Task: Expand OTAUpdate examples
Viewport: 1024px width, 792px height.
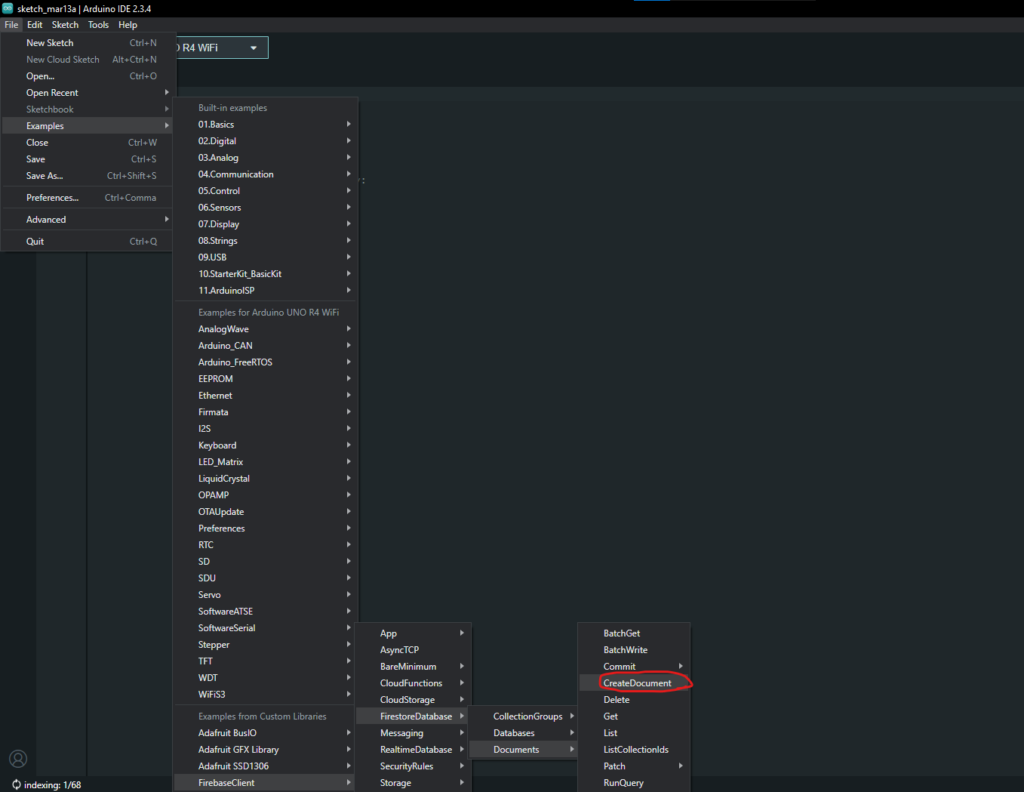Action: tap(266, 512)
